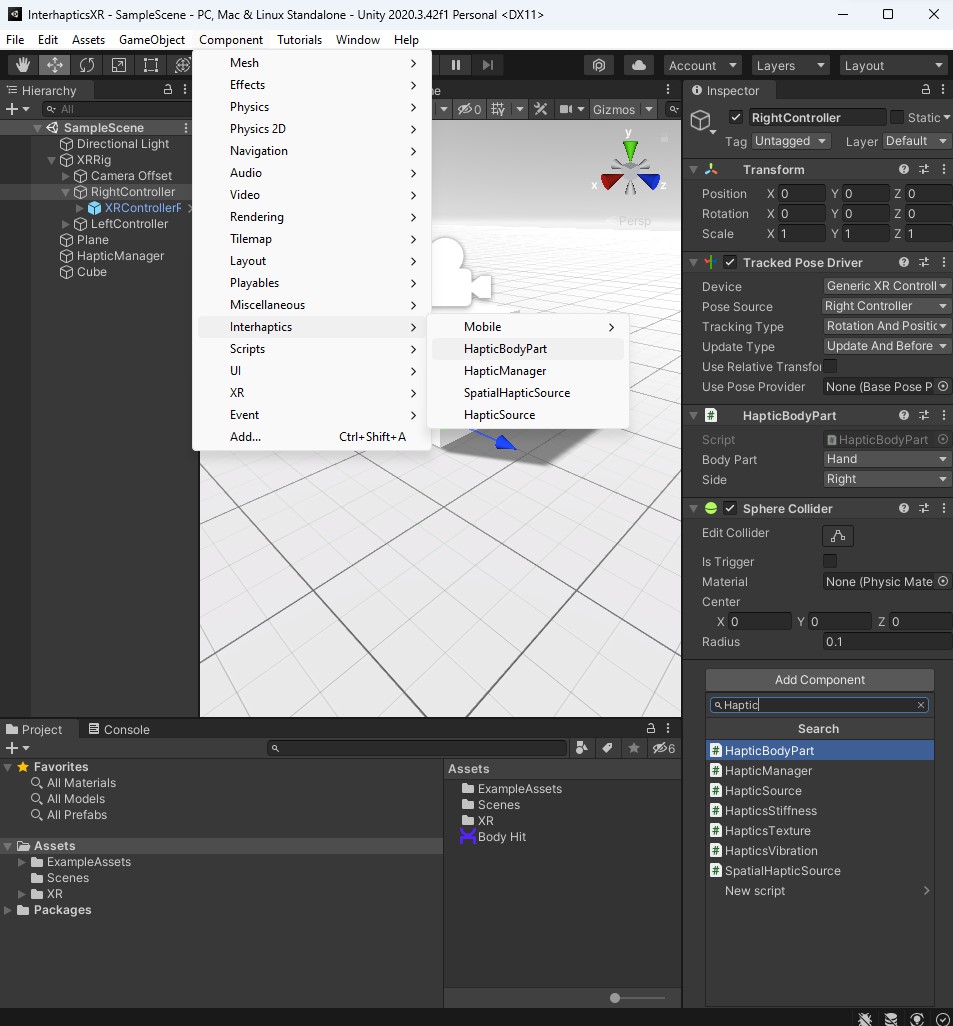
Task: Expand the Camera Offset hierarchy item
Action: pos(65,176)
